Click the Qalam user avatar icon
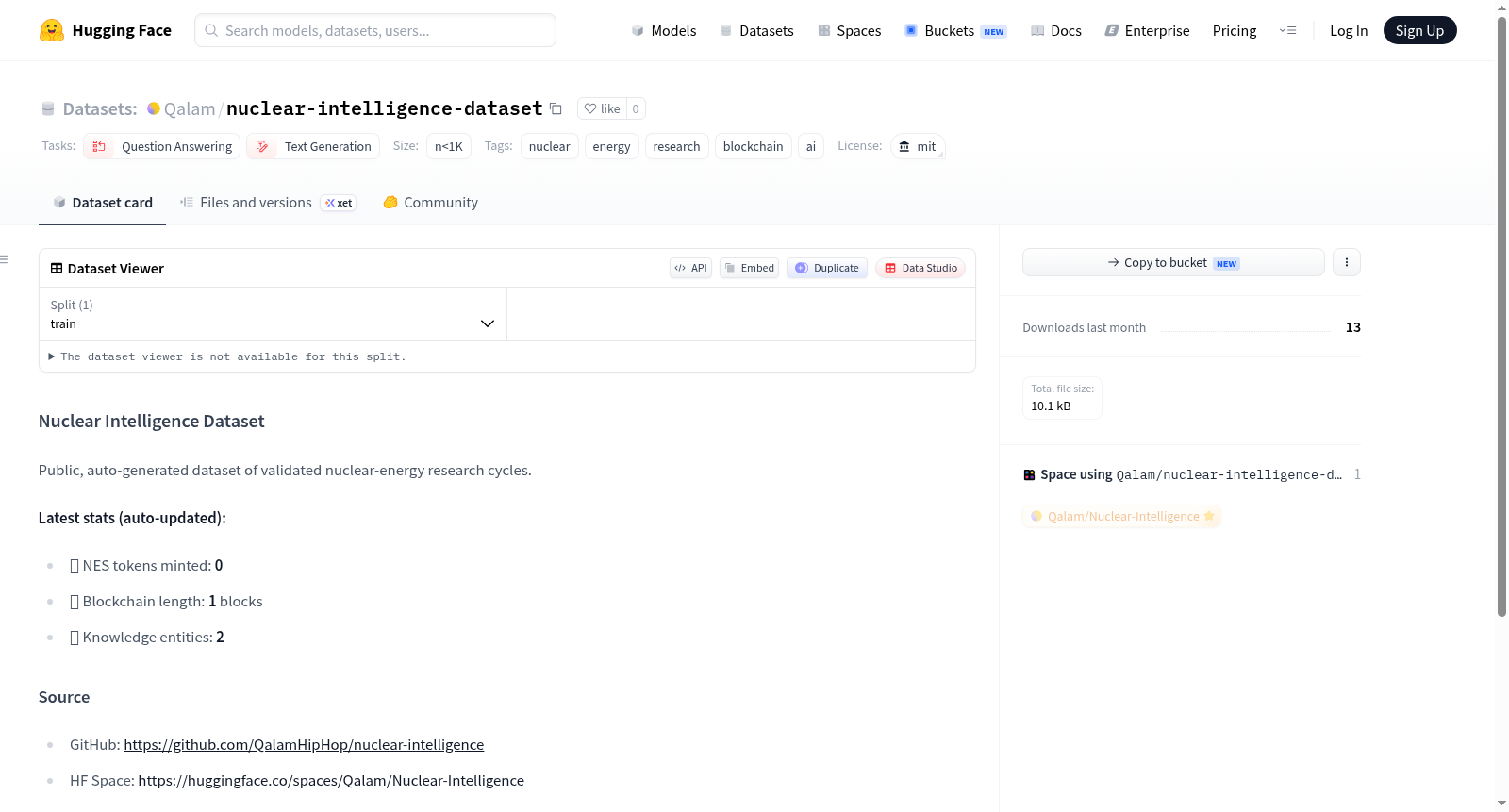Image resolution: width=1509 pixels, height=812 pixels. point(154,108)
